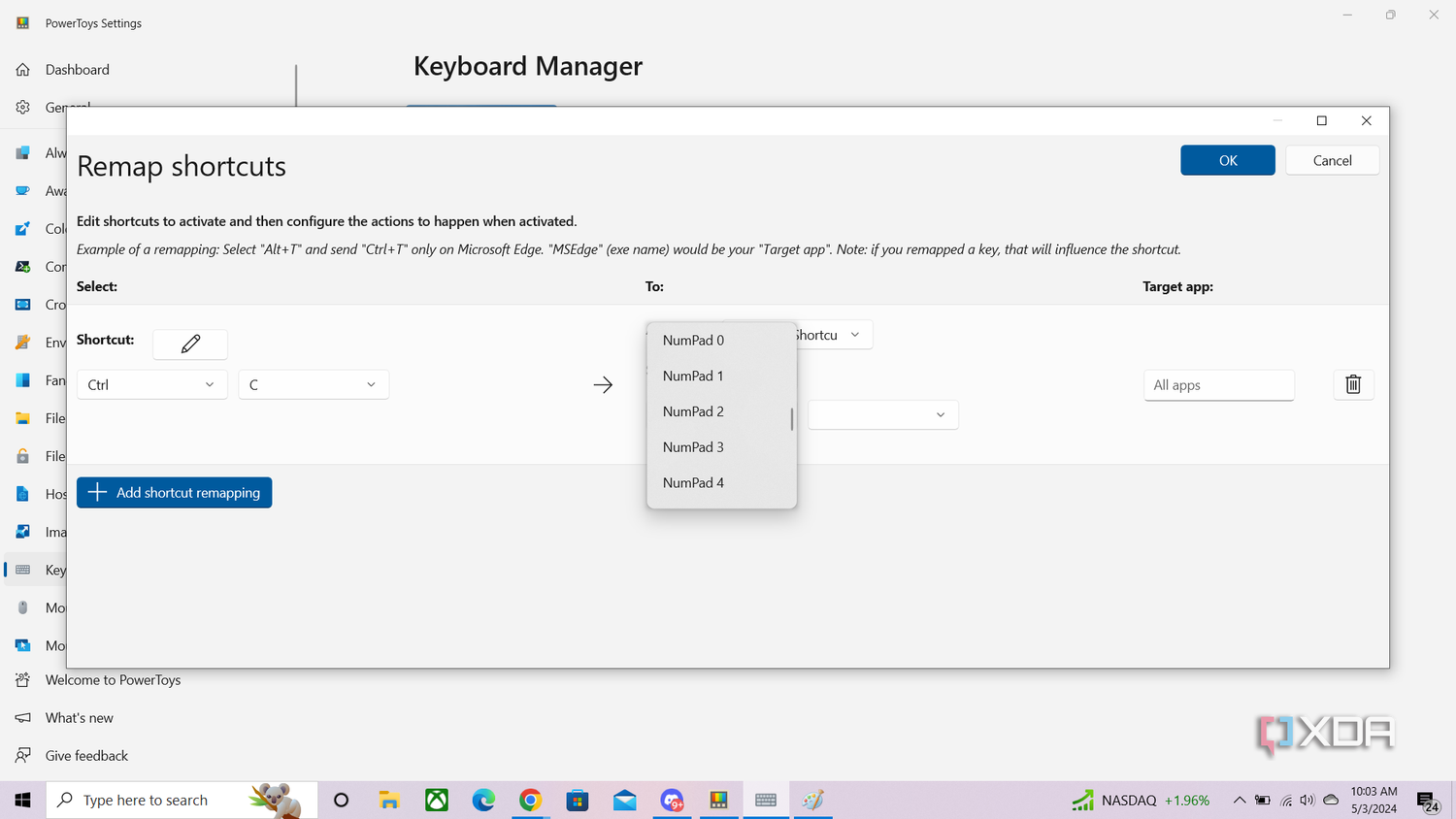Viewport: 1456px width, 819px height.
Task: Click the Keyboard Manager sidebar icon
Action: click(23, 570)
